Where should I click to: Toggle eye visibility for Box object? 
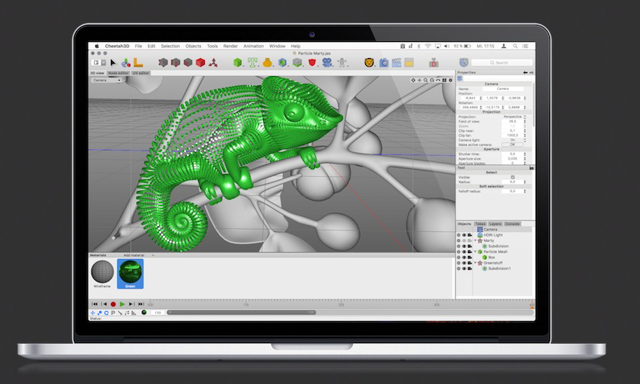pos(464,257)
